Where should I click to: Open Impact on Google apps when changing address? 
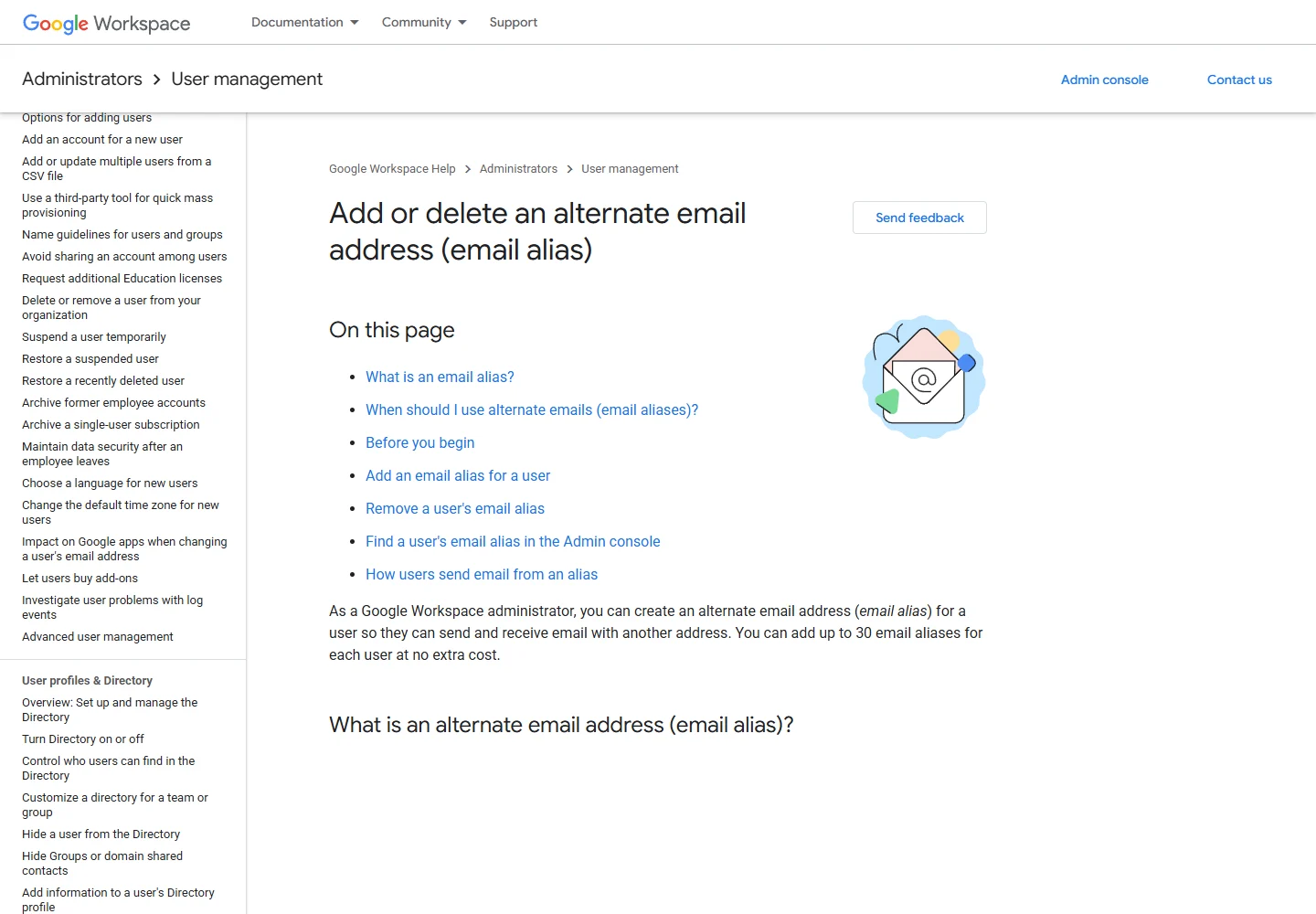click(x=124, y=549)
